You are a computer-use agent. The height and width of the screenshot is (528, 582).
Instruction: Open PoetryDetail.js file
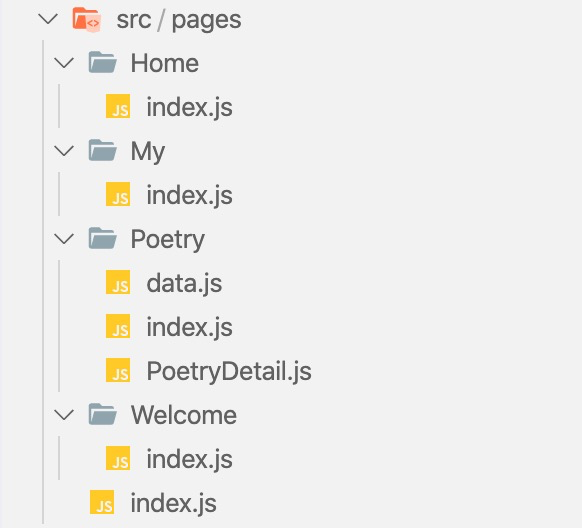(229, 371)
